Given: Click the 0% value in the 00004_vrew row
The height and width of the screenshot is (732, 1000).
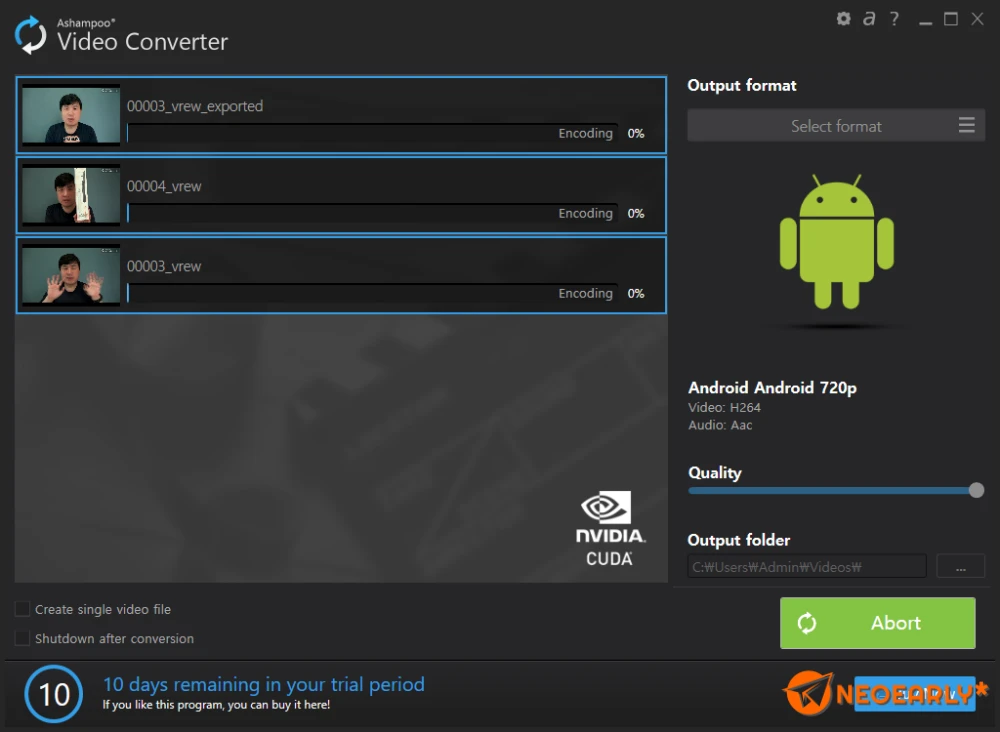Looking at the screenshot, I should point(636,214).
